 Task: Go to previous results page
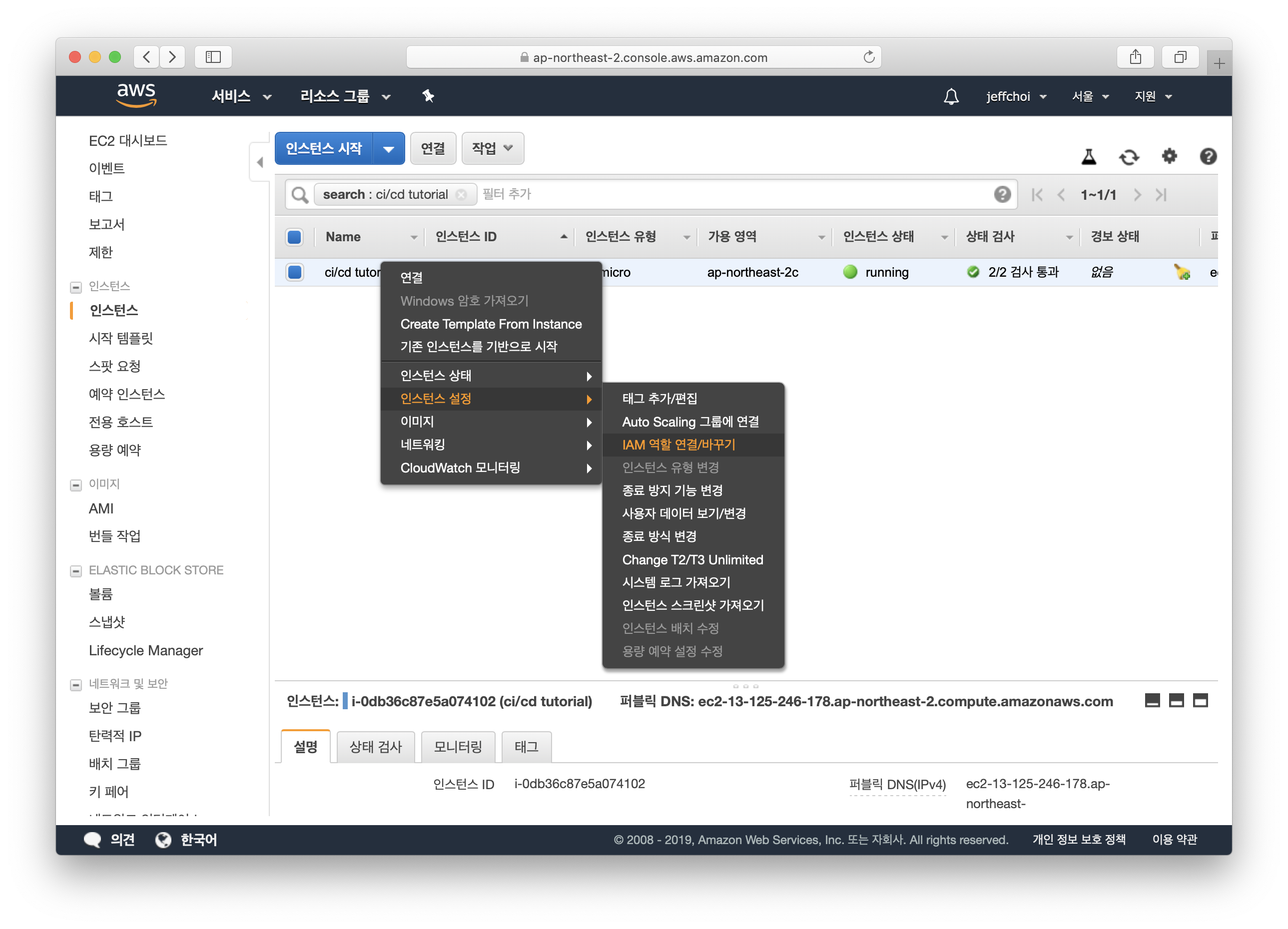click(1061, 195)
